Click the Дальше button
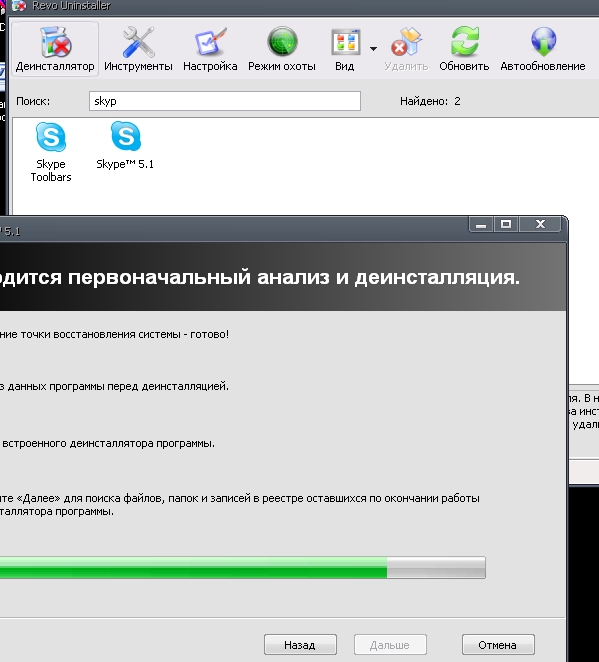Viewport: 599px width, 662px height. point(390,645)
